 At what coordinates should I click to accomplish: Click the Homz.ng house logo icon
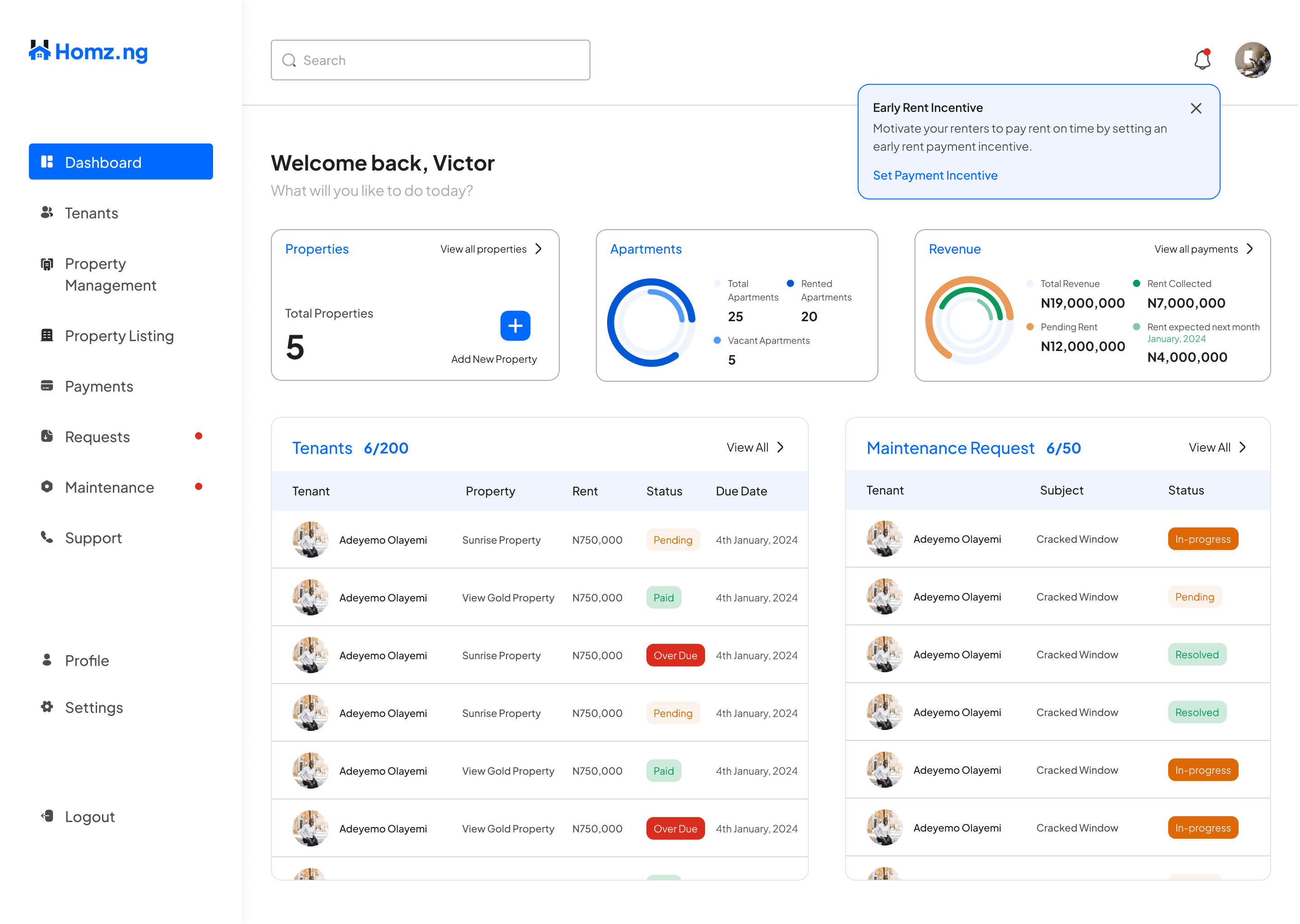click(x=39, y=50)
